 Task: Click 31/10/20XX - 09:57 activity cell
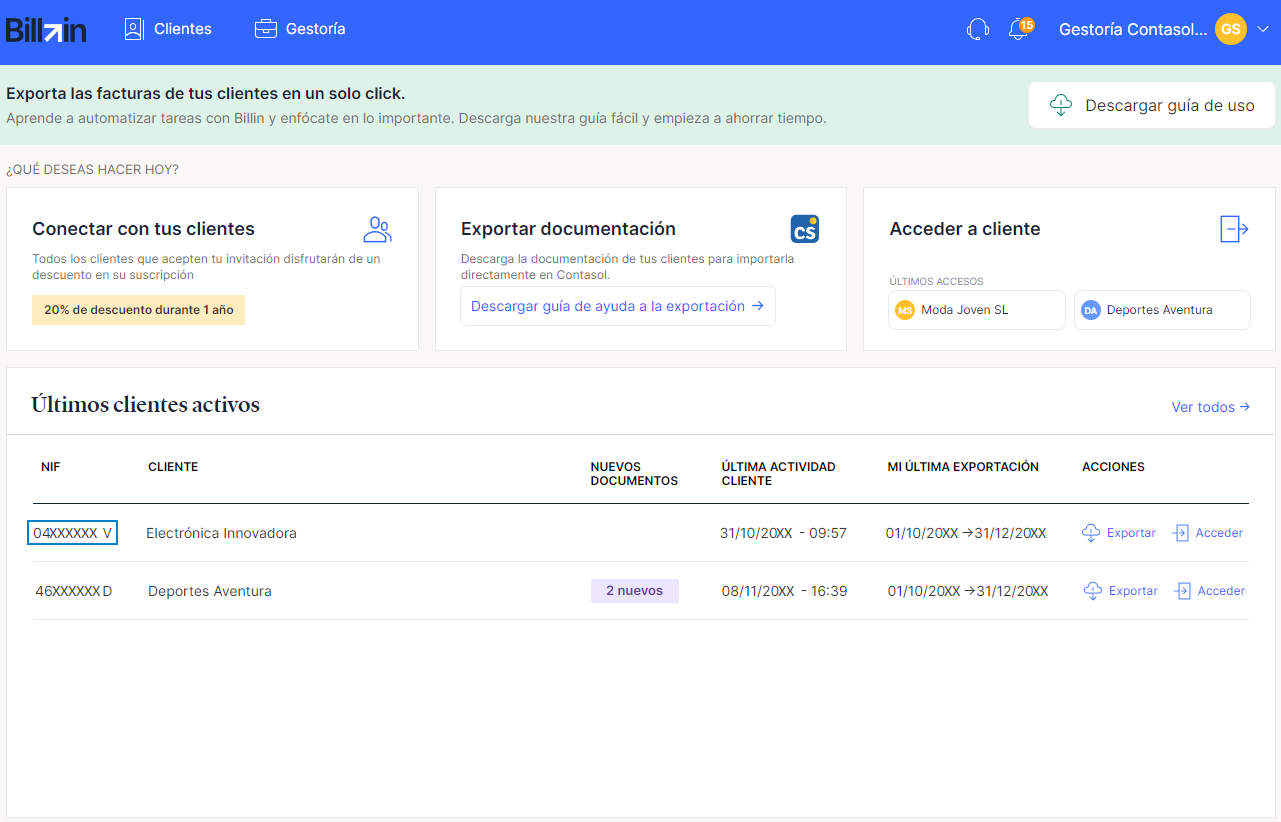783,533
